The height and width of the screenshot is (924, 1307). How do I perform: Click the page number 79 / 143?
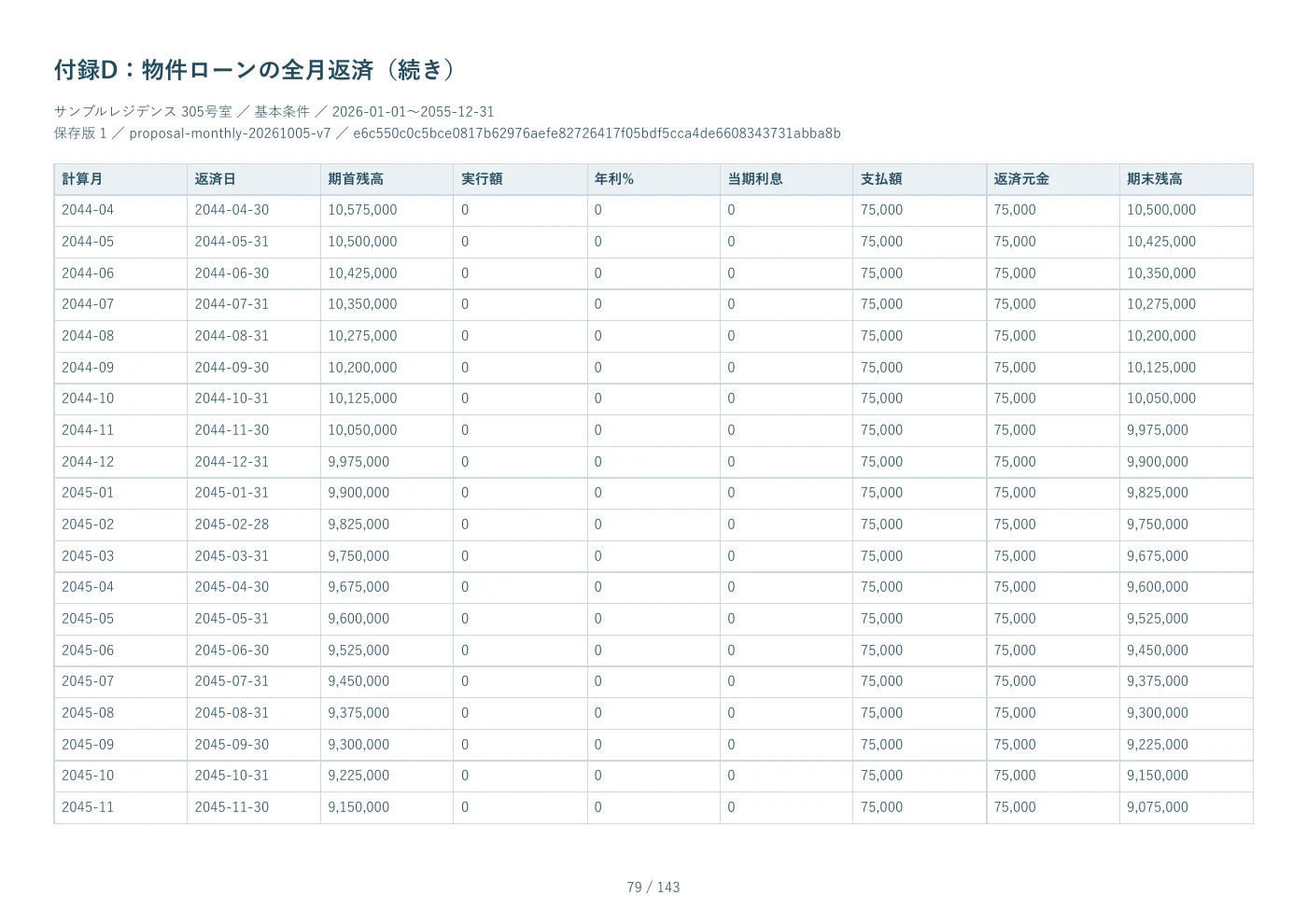click(653, 888)
